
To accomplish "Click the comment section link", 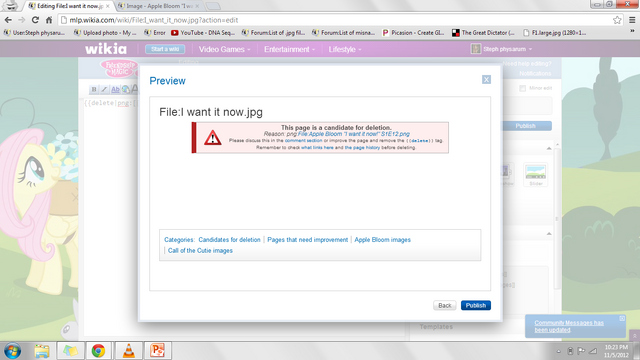I will [x=303, y=140].
